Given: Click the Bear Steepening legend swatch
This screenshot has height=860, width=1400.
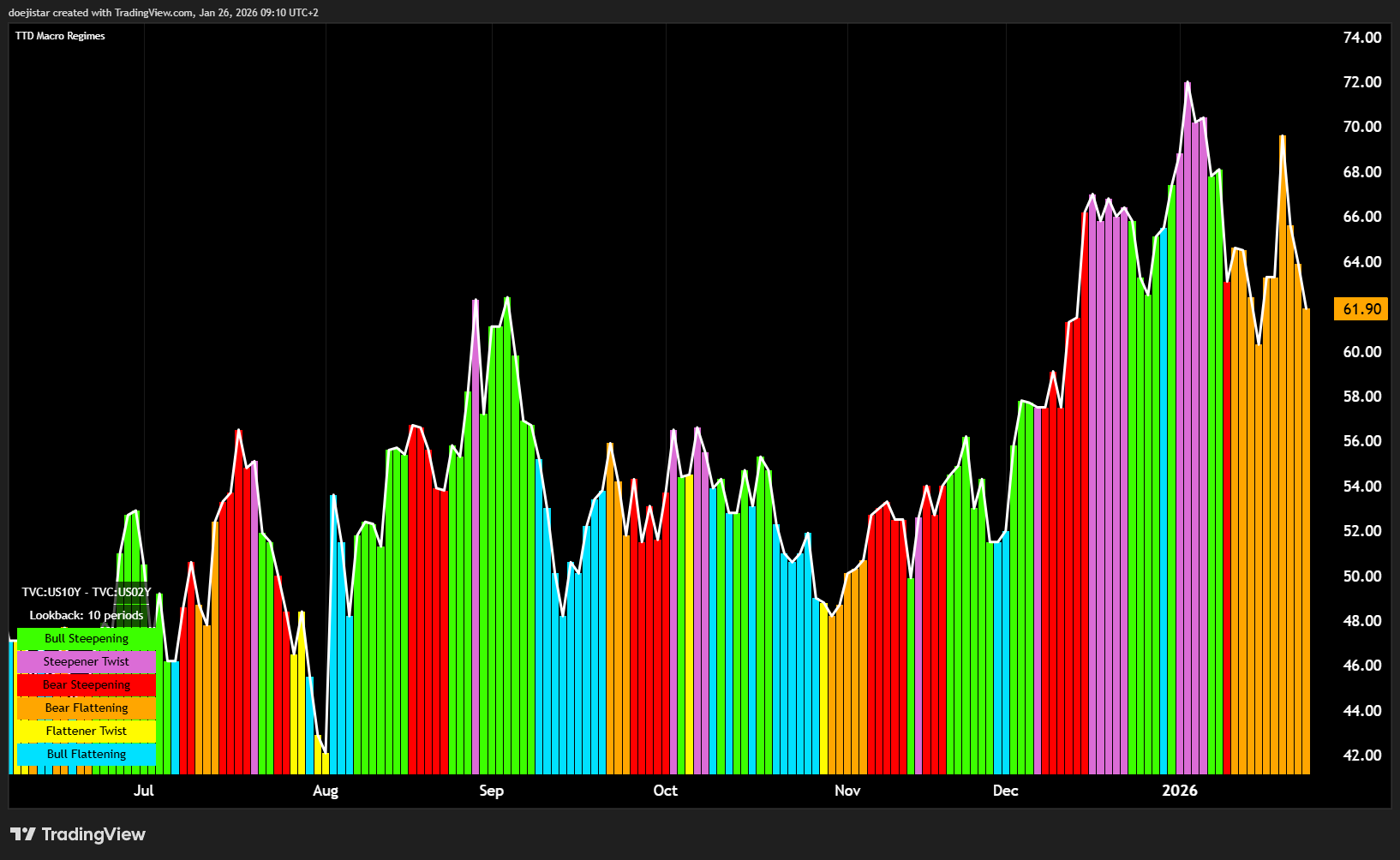Looking at the screenshot, I should [87, 684].
